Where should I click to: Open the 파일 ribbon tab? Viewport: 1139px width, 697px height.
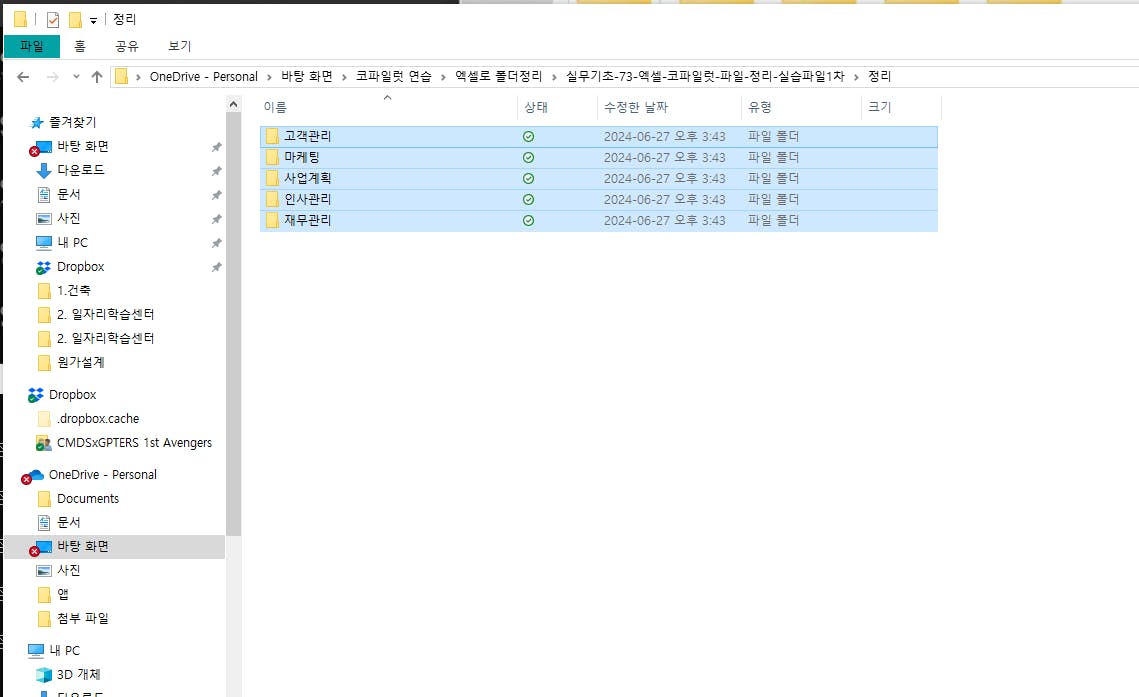point(32,46)
